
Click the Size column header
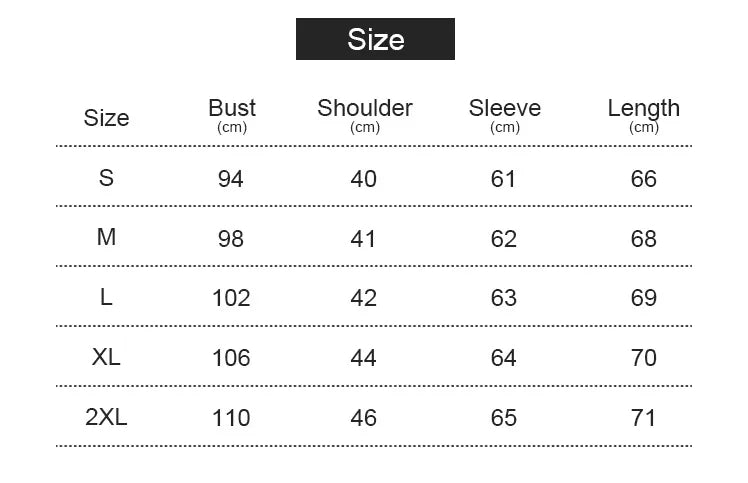pos(106,118)
